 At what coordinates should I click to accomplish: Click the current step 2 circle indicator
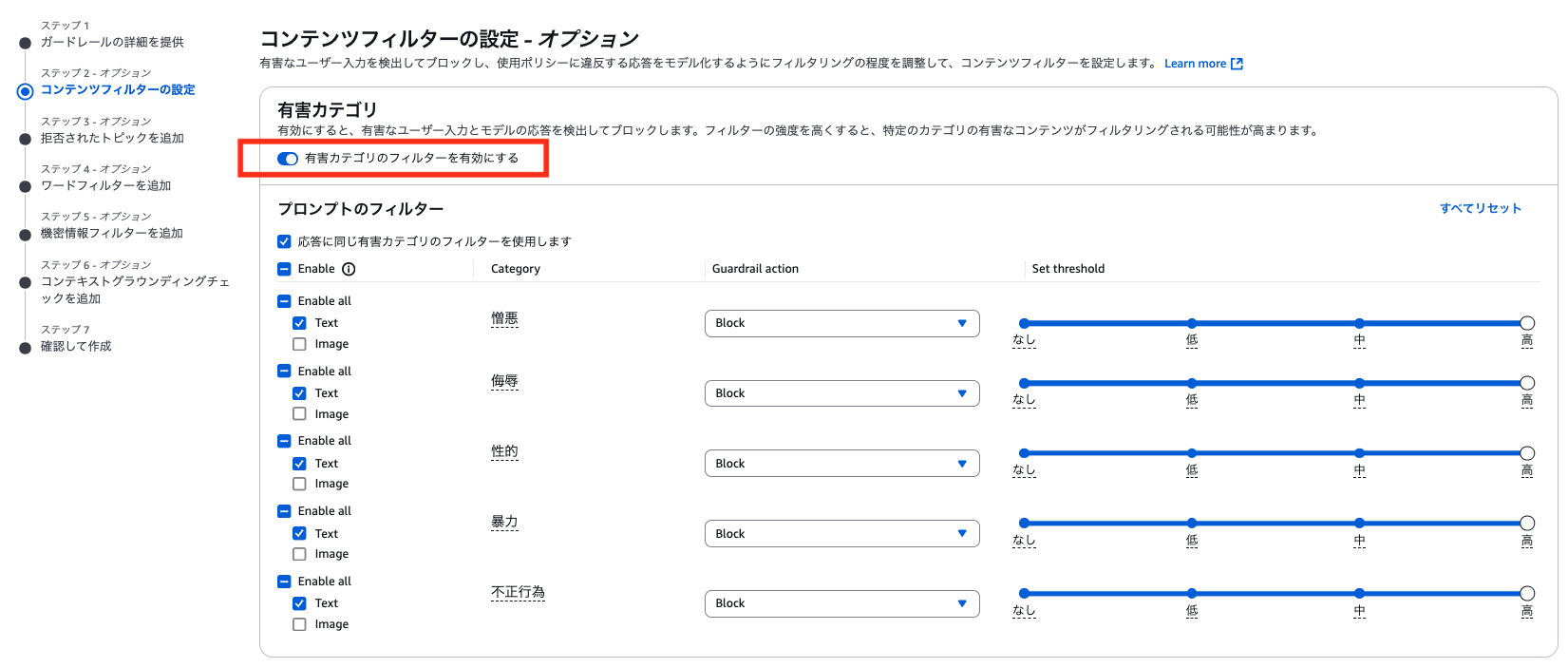(26, 91)
